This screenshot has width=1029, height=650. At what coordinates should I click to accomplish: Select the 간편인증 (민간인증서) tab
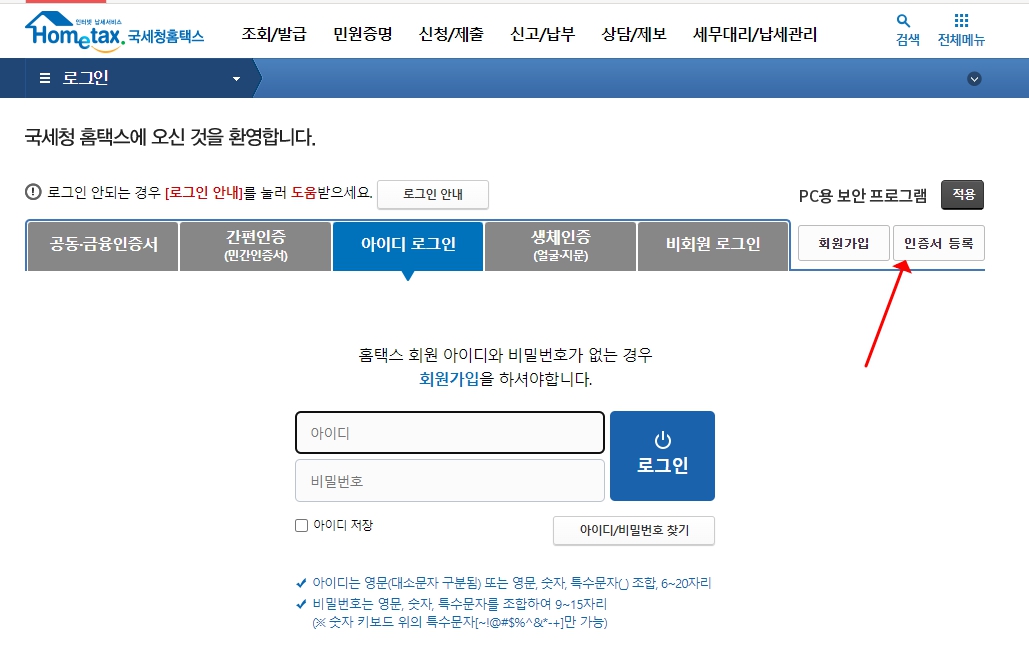(256, 246)
